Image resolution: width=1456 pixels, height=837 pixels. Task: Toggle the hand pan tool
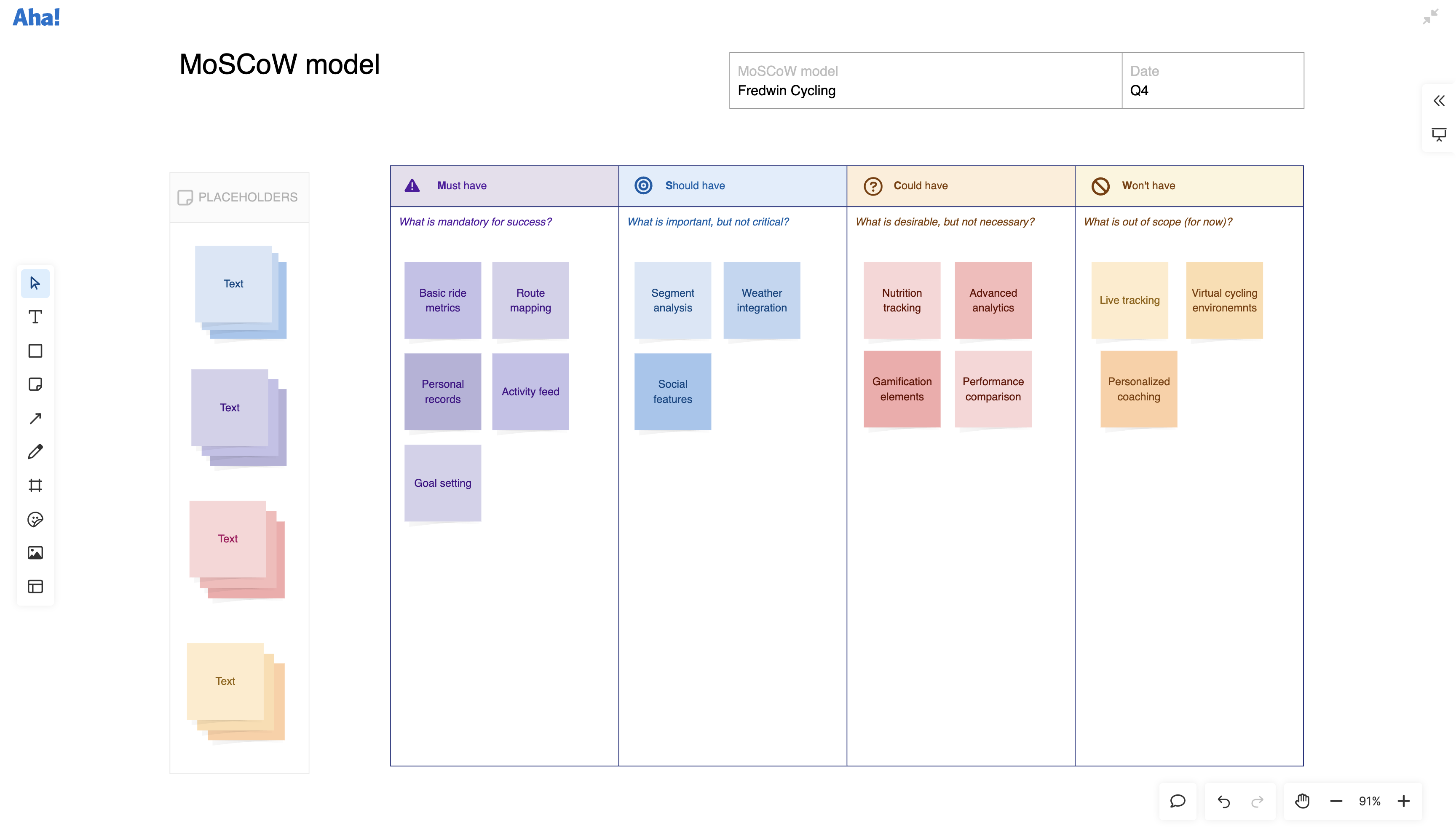(1302, 801)
